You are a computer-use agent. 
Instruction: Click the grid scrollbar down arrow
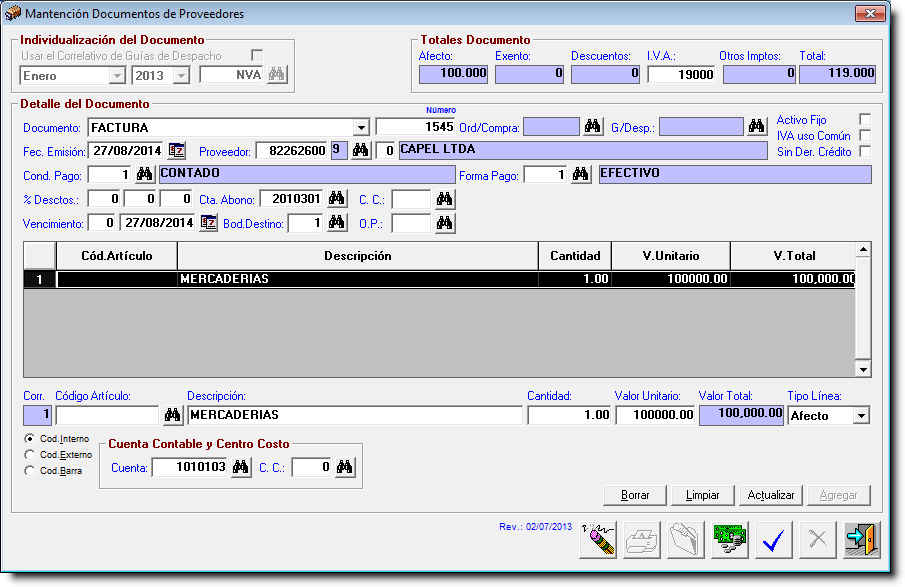[863, 369]
